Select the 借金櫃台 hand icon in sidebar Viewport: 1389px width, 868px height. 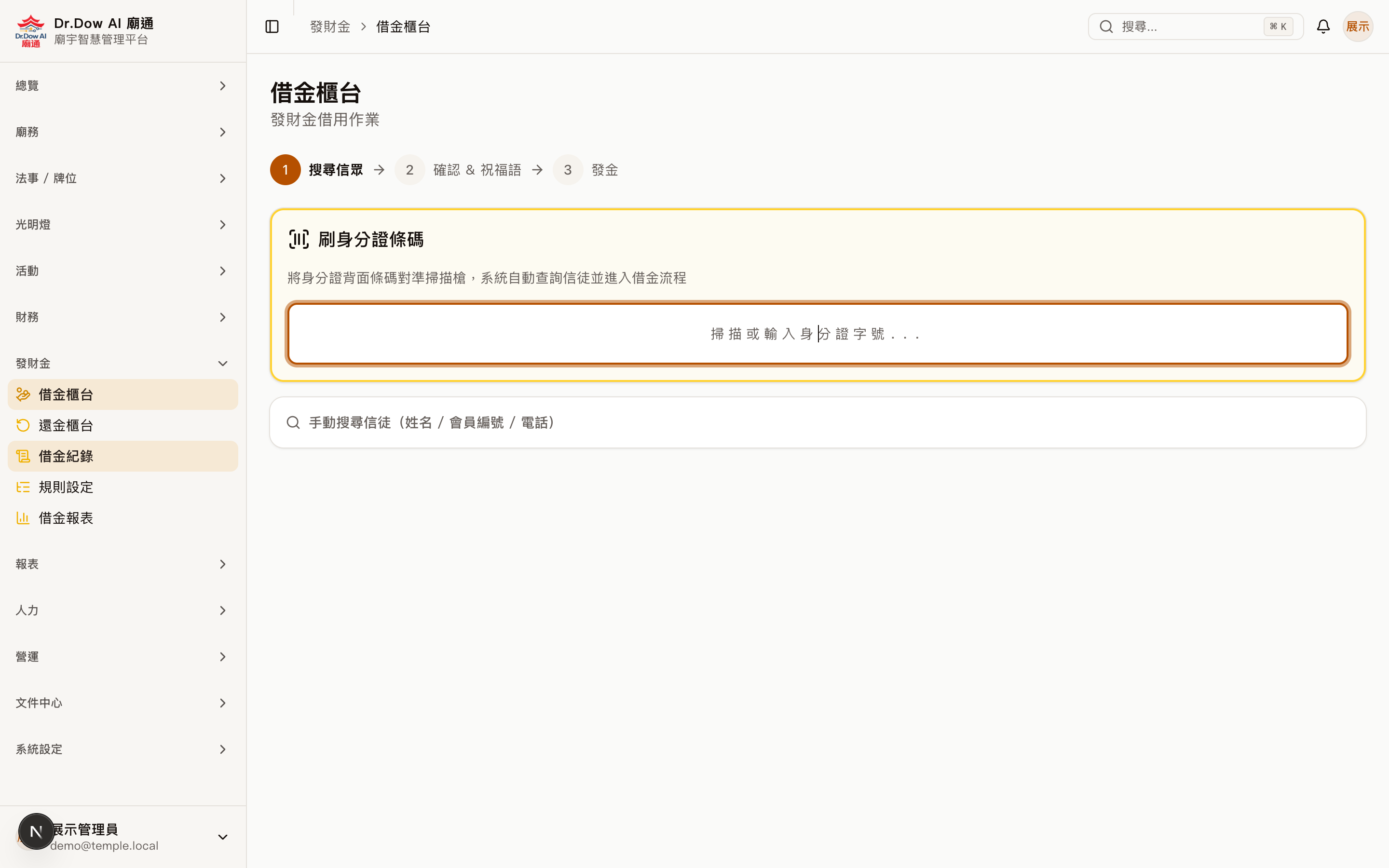(23, 394)
